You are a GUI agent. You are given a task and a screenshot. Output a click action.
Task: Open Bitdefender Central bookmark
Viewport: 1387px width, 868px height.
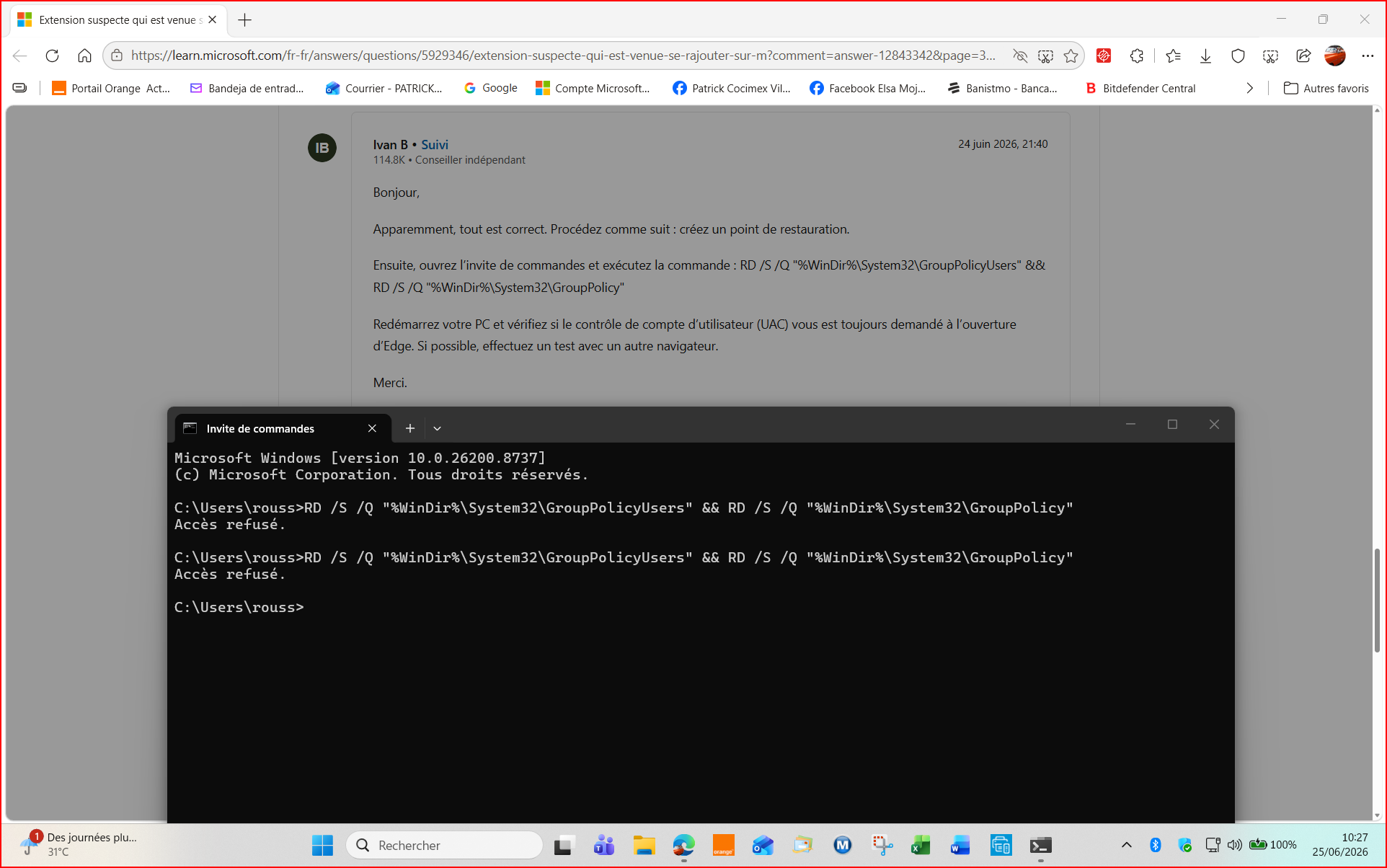1141,88
